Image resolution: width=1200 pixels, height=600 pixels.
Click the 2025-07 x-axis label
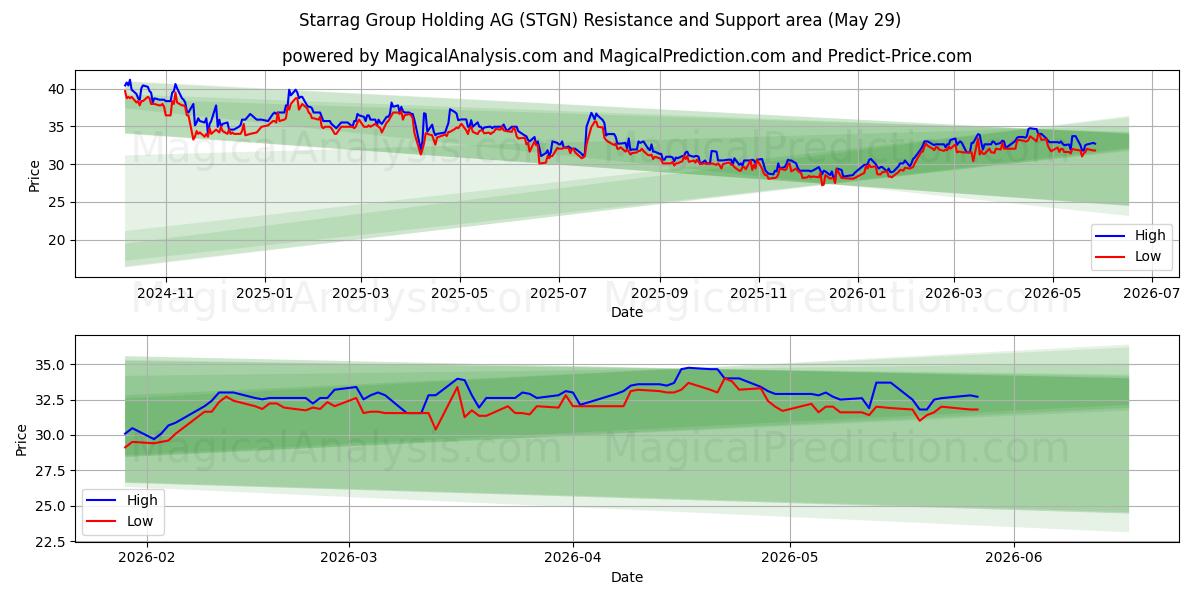[559, 293]
